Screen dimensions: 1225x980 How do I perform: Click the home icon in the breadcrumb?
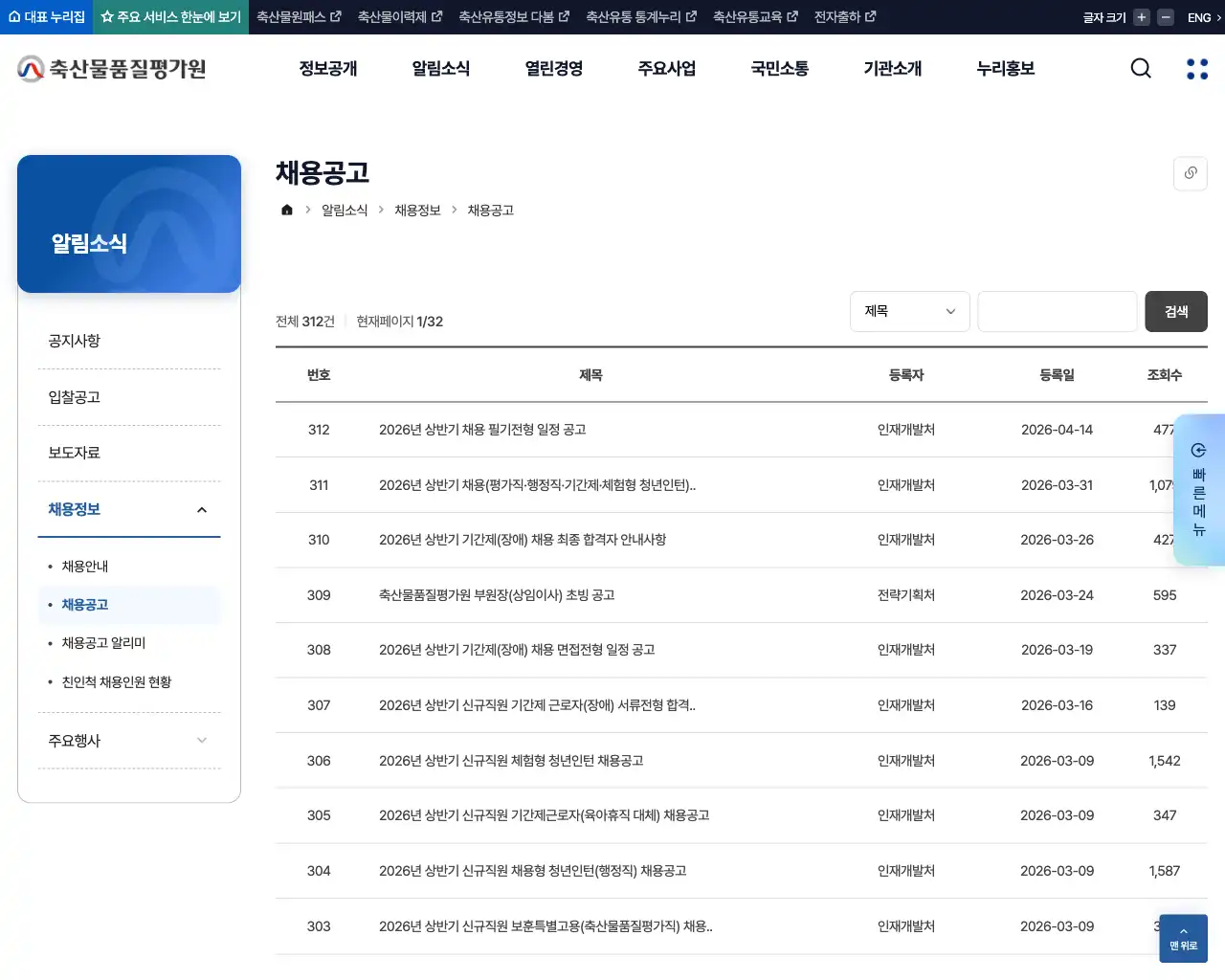tap(286, 210)
